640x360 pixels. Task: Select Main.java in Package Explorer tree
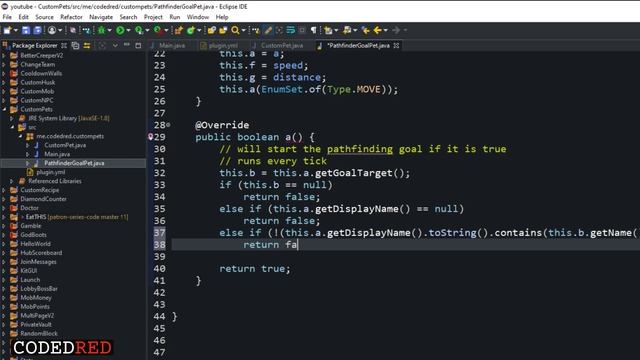[57, 154]
